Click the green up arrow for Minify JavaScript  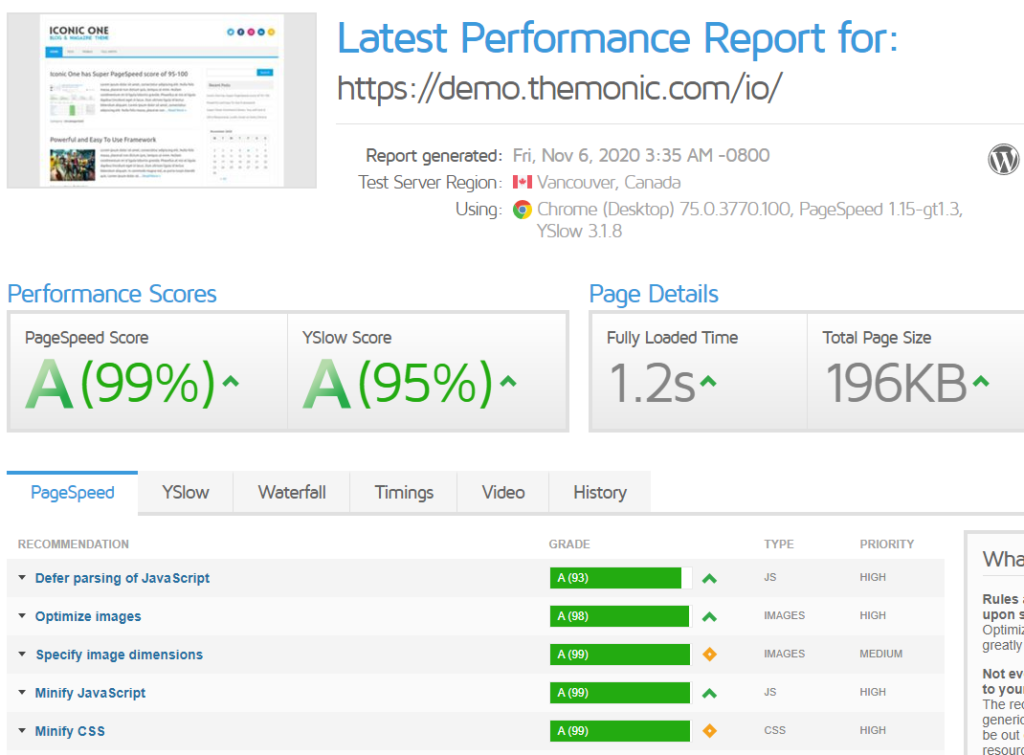coord(709,693)
